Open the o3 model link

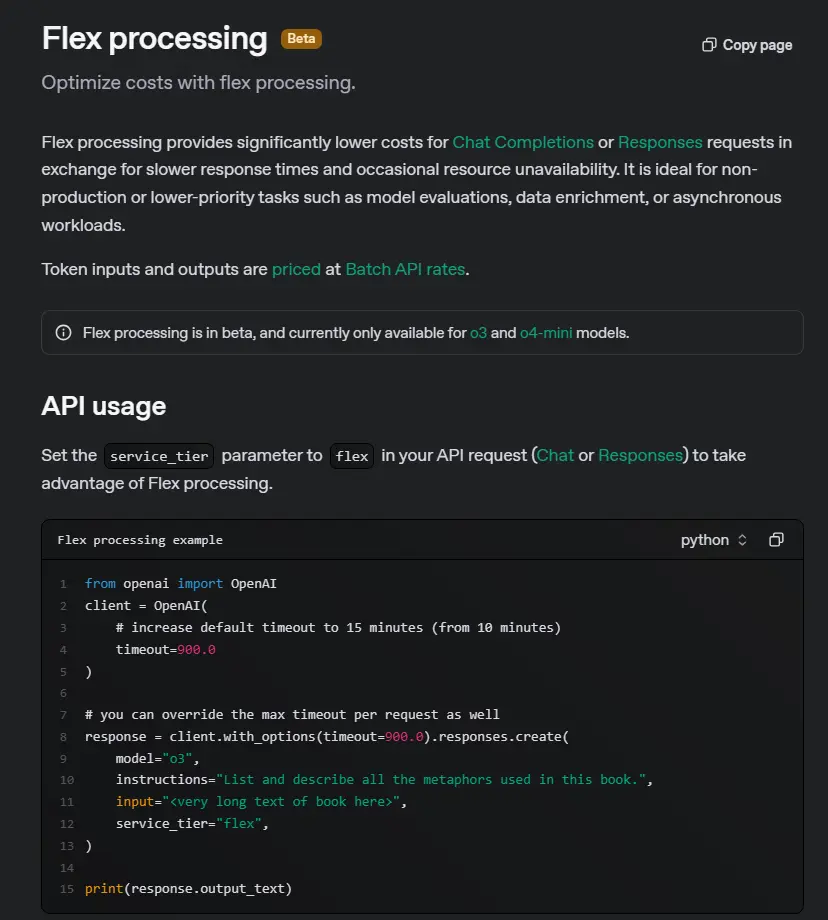[x=478, y=333]
